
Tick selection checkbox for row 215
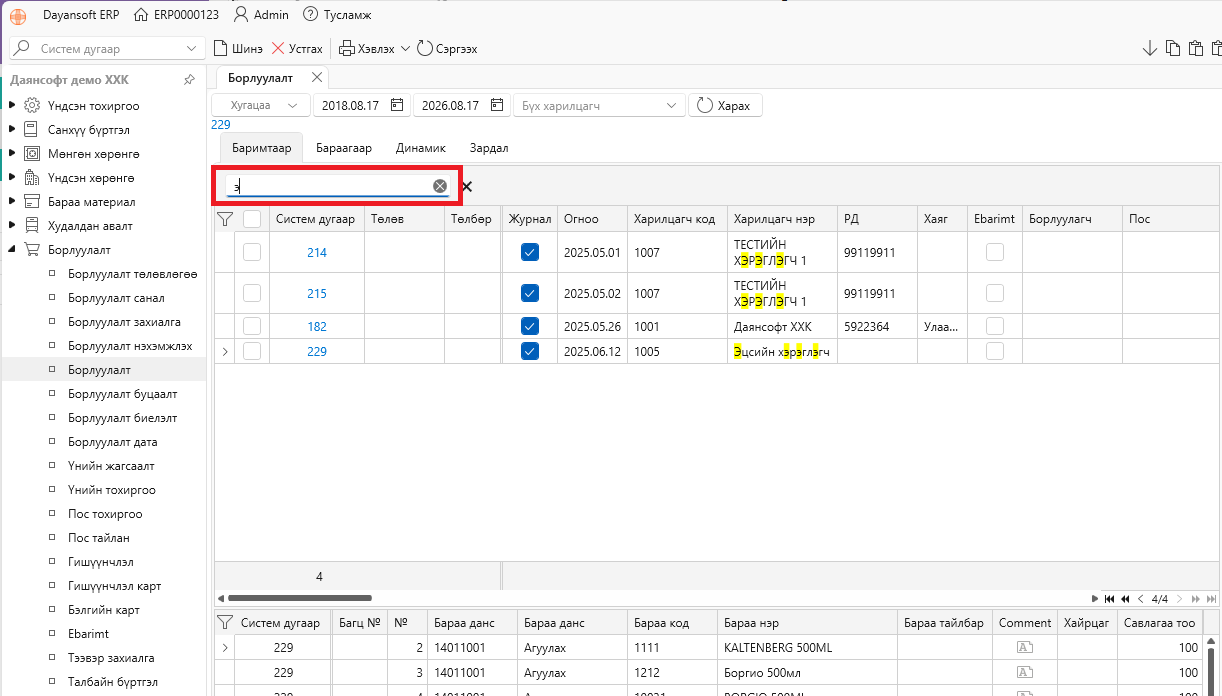click(252, 293)
